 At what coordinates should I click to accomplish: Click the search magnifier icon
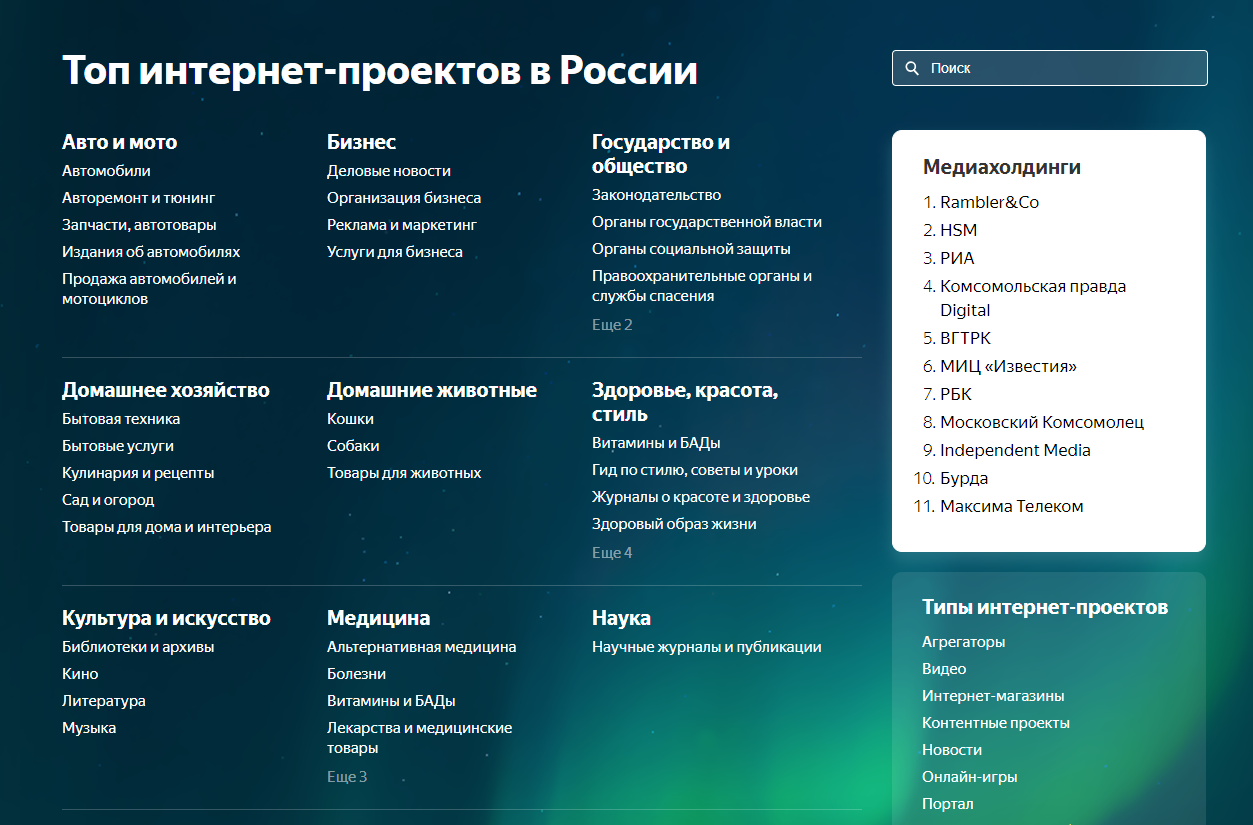912,68
